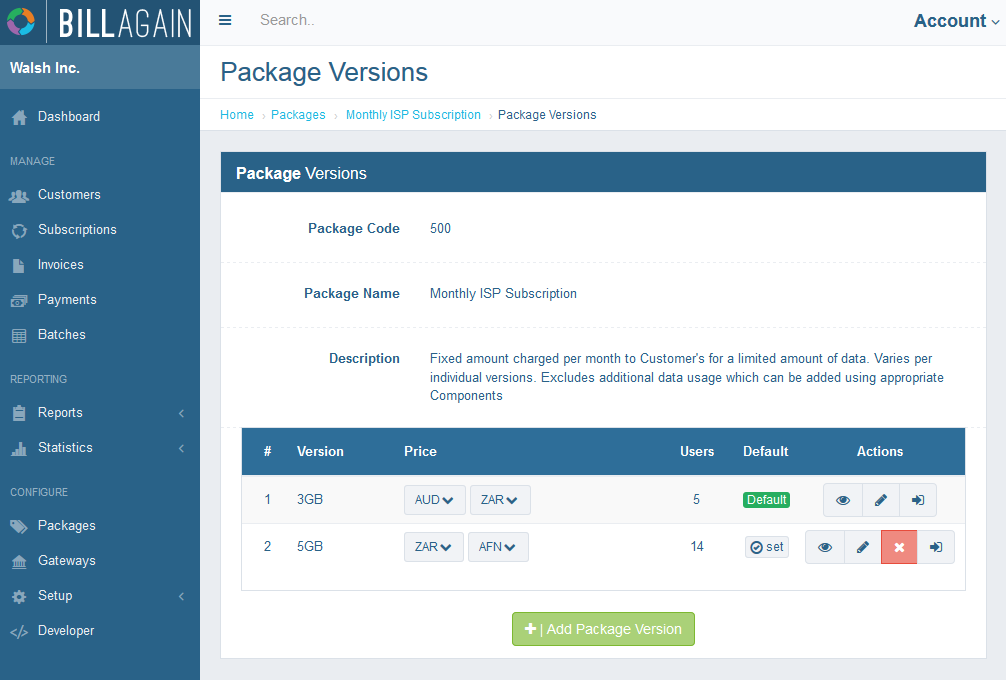
Task: Delete the 5GB version with red X
Action: 899,547
